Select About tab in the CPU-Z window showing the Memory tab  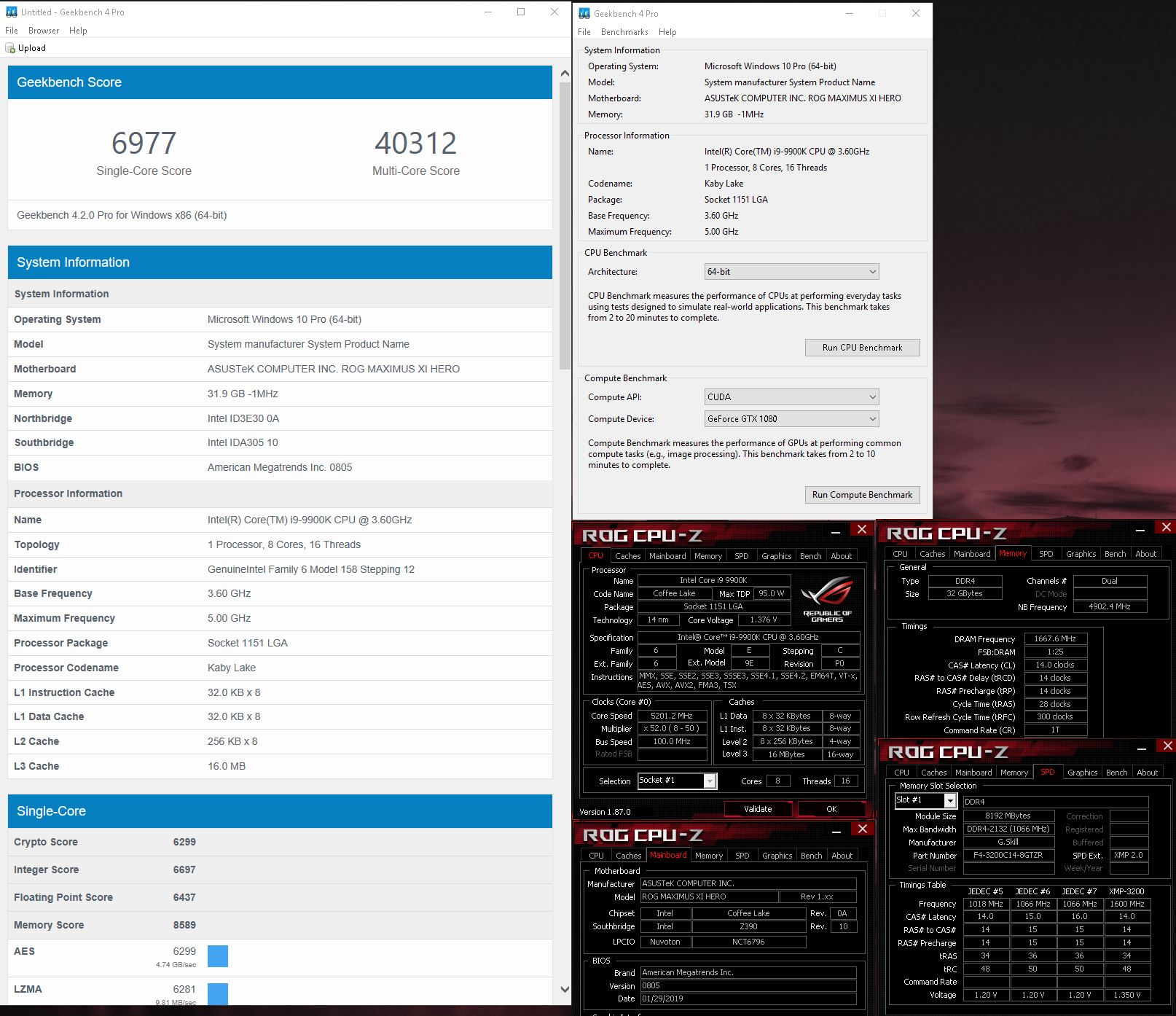(1145, 554)
